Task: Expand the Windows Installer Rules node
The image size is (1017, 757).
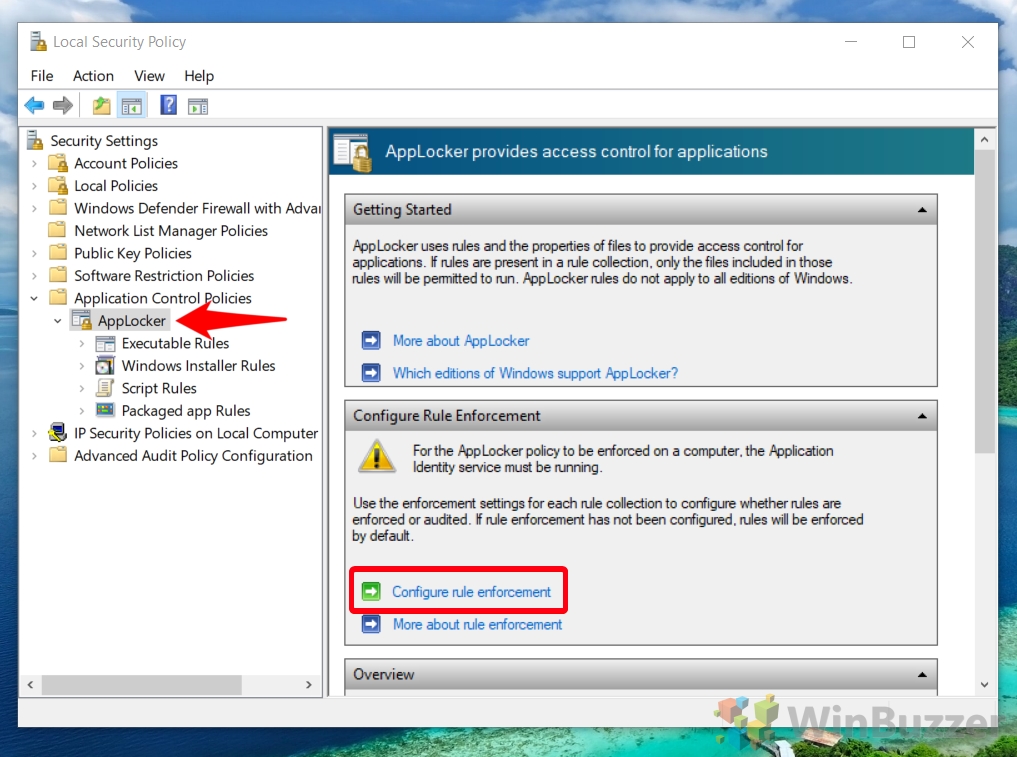Action: [82, 366]
